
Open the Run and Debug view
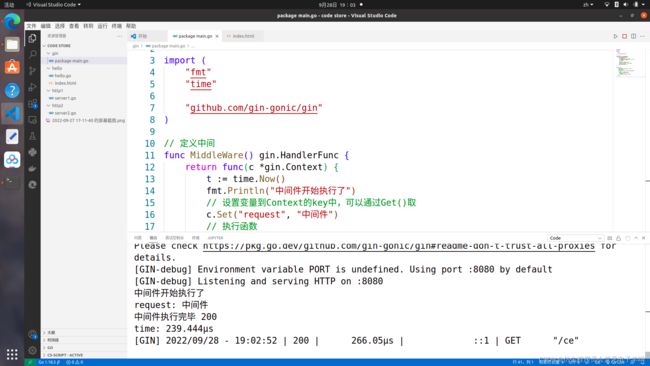point(32,87)
